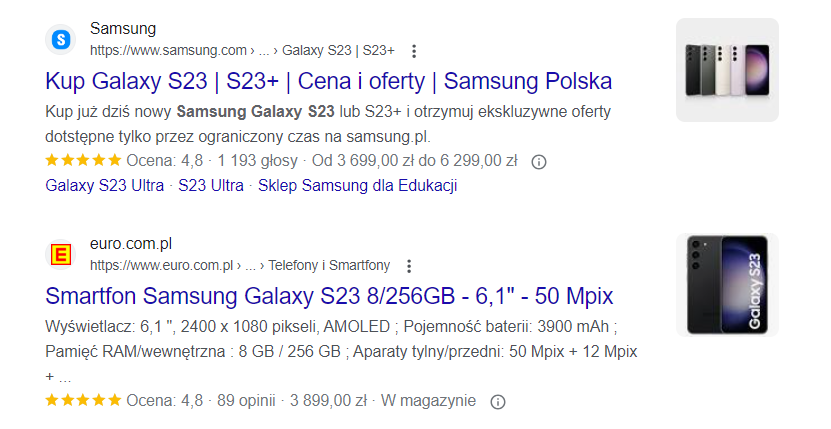Click the black Galaxy S23 thumbnail image
The image size is (831, 429).
[727, 285]
